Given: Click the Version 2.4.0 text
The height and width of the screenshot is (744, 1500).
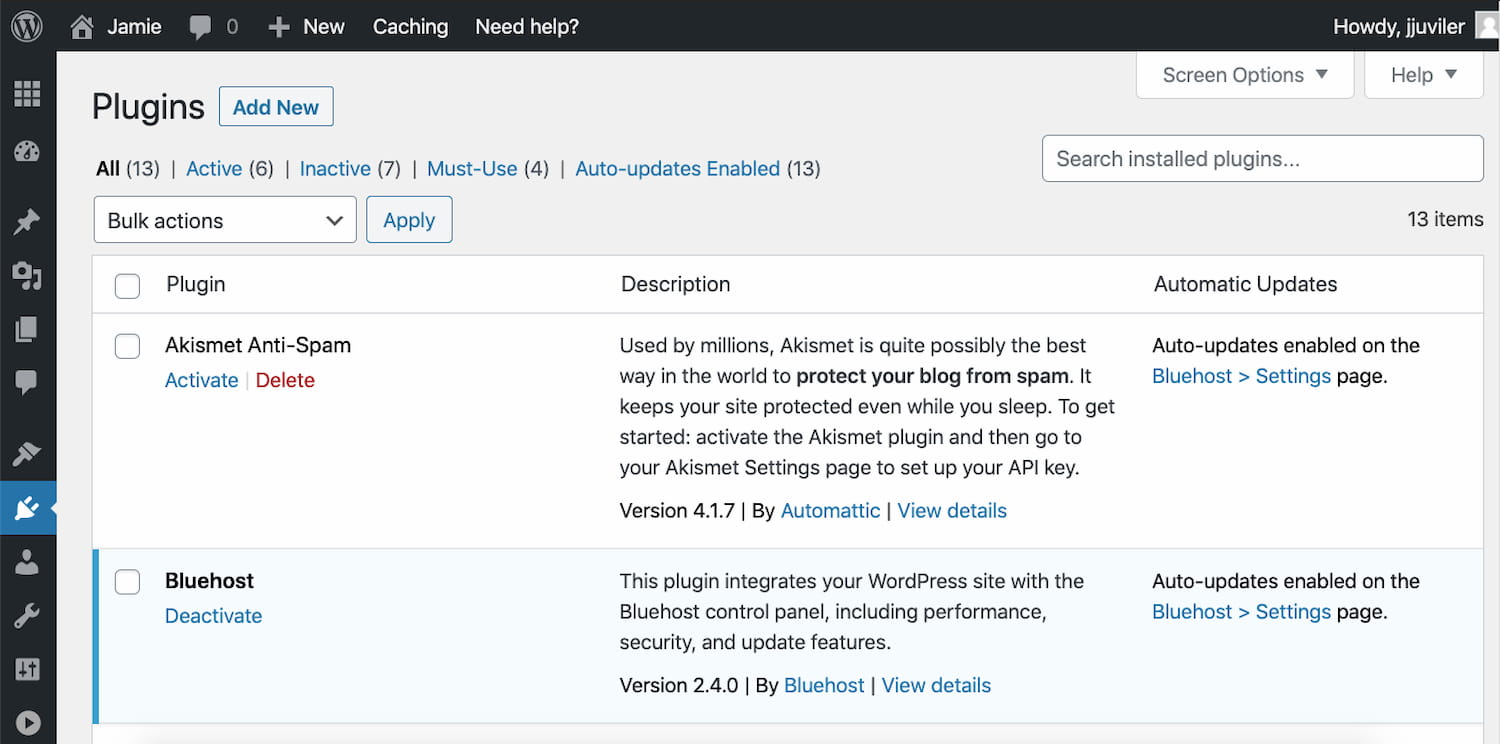Looking at the screenshot, I should (679, 685).
